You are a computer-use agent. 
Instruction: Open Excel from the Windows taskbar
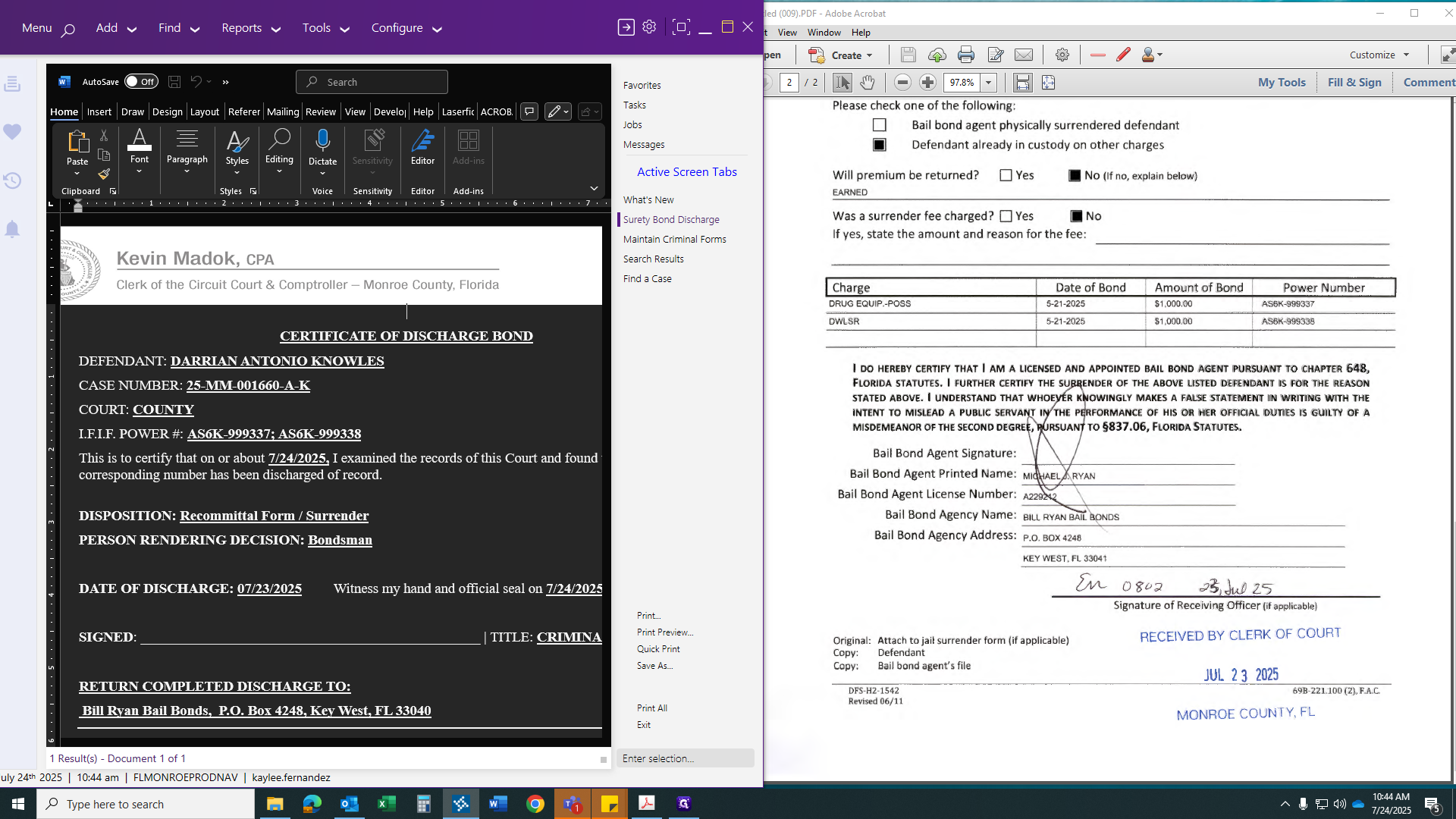pyautogui.click(x=386, y=803)
